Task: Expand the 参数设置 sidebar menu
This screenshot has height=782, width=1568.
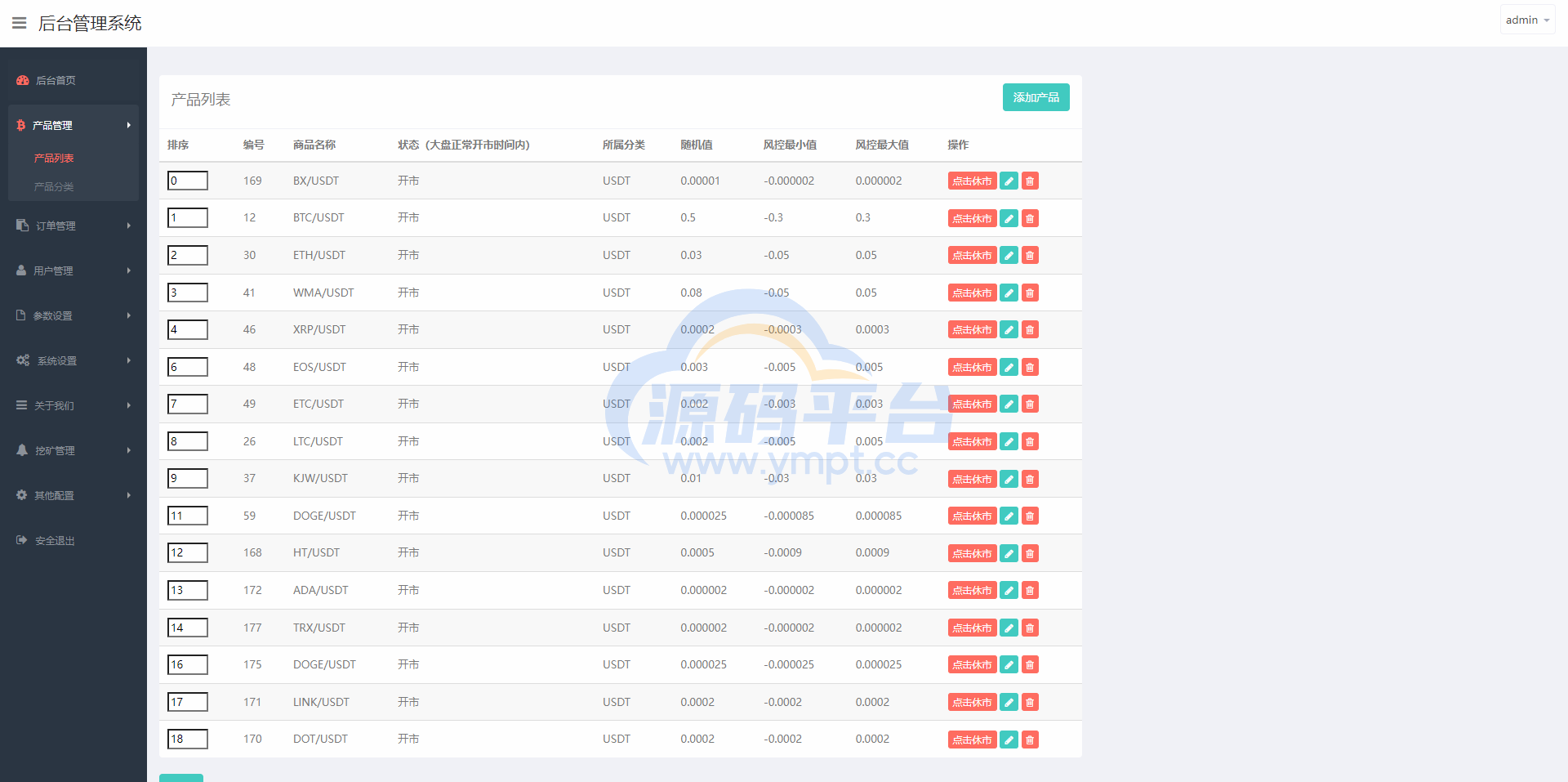Action: tap(73, 315)
